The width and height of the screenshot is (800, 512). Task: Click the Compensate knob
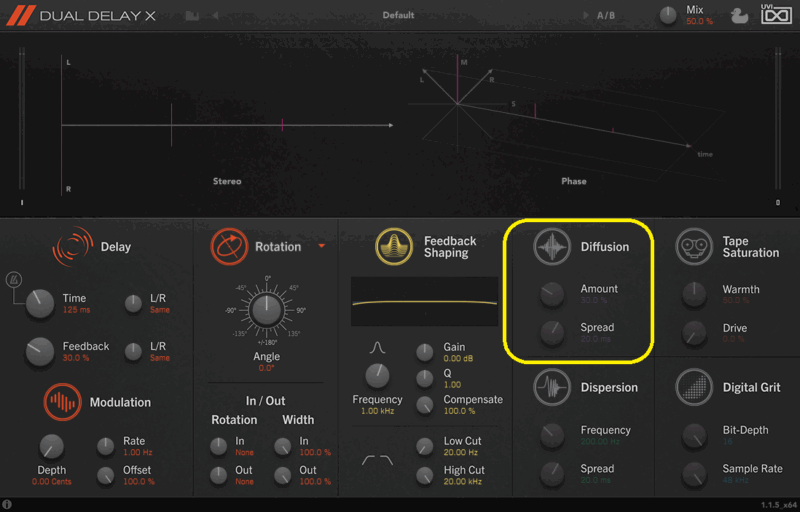coord(424,405)
